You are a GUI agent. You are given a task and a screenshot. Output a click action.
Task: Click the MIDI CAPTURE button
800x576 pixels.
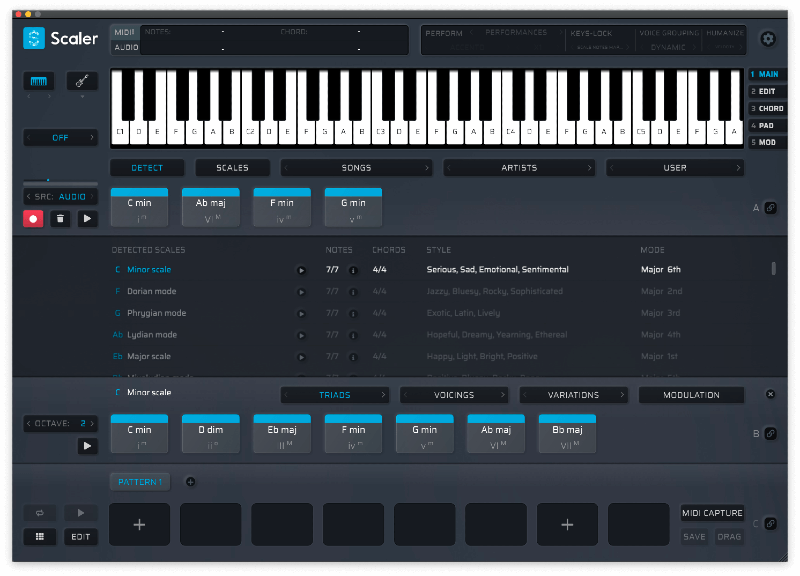(x=712, y=513)
